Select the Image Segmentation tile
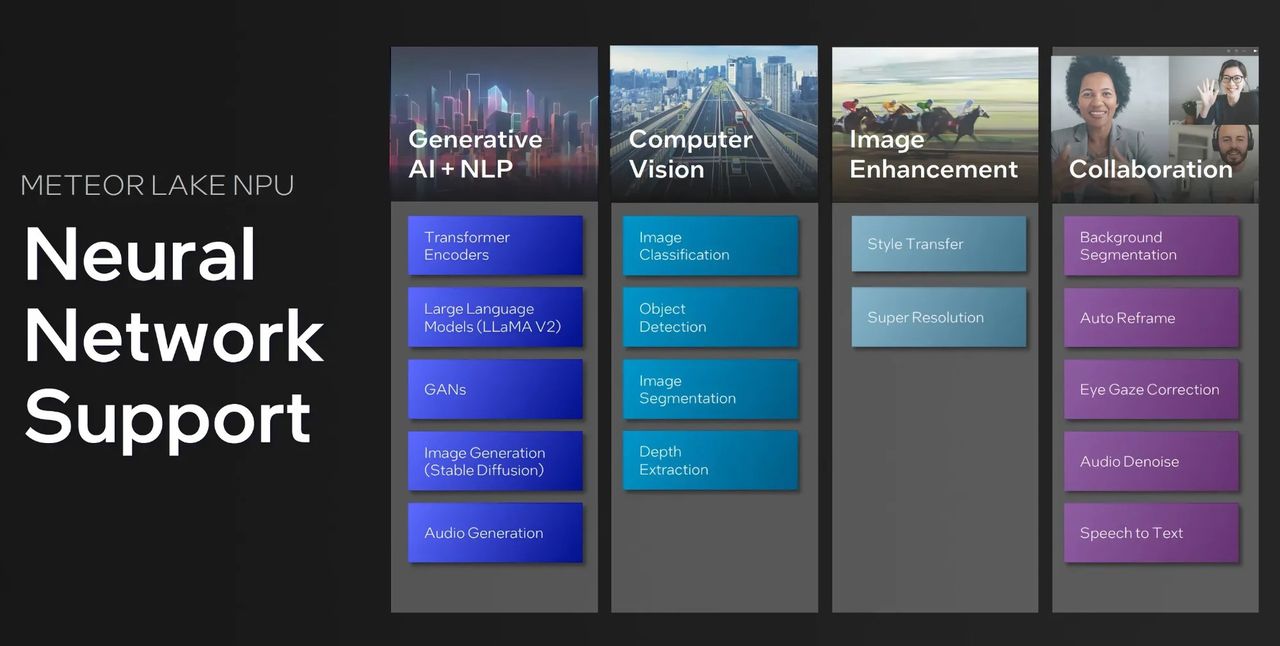1280x646 pixels. click(x=710, y=390)
